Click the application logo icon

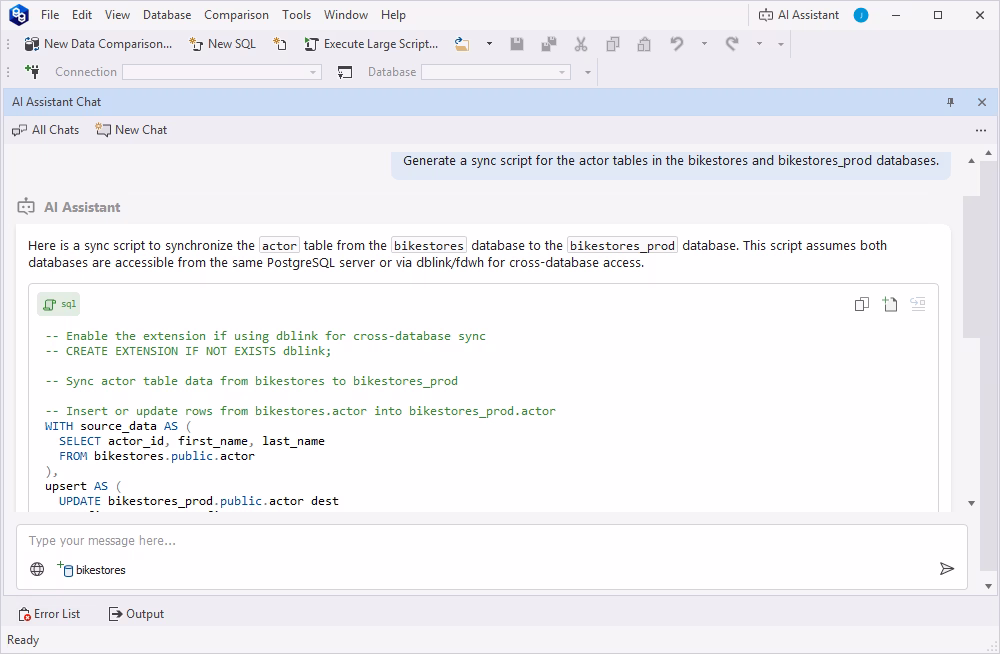click(19, 15)
